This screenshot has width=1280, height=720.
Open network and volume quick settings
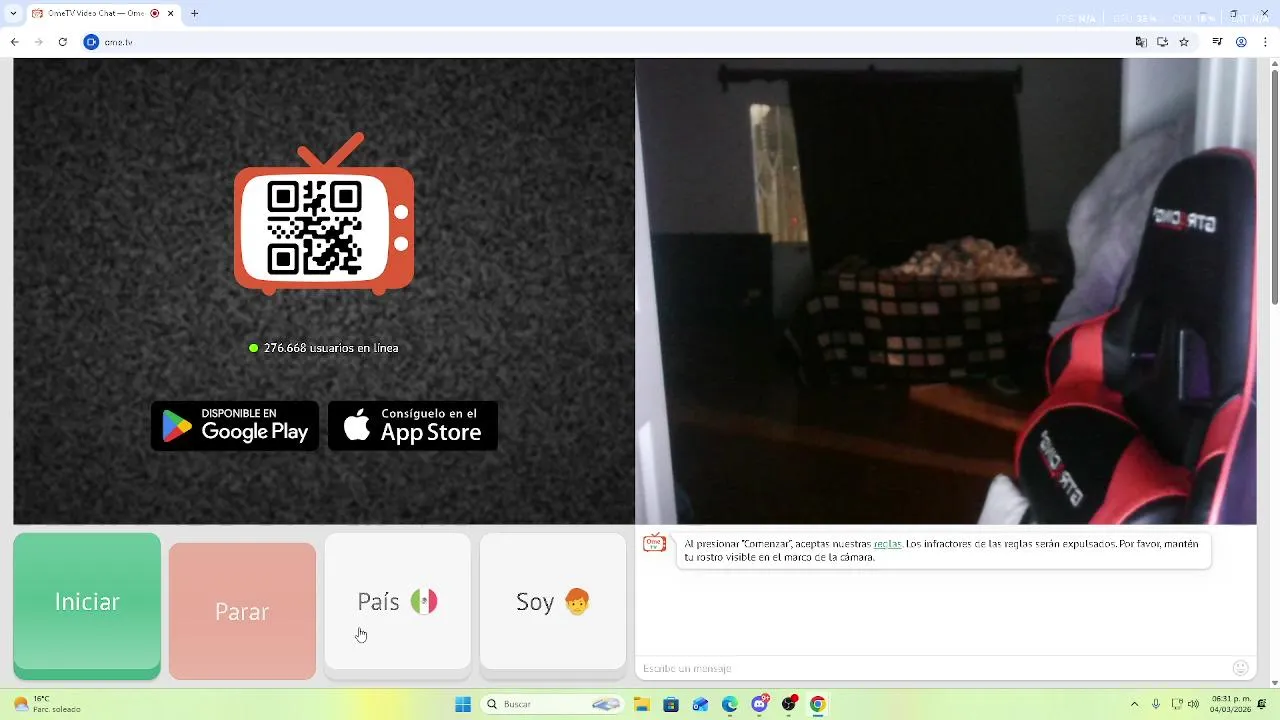point(1185,704)
